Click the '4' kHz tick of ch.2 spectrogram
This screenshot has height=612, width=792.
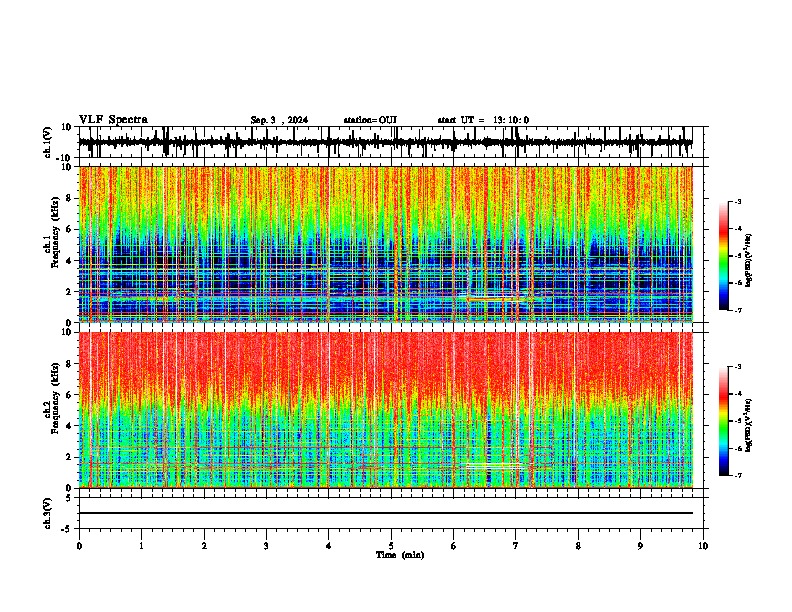tap(70, 426)
